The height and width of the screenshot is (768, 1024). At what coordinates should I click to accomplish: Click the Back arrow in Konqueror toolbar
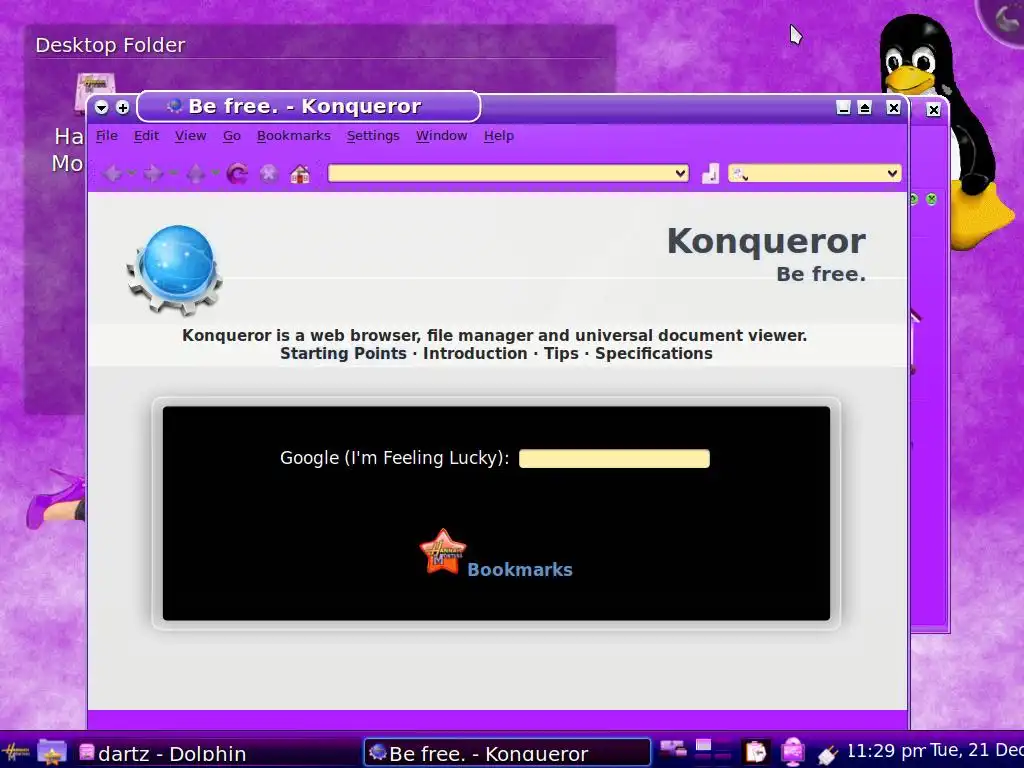click(112, 174)
